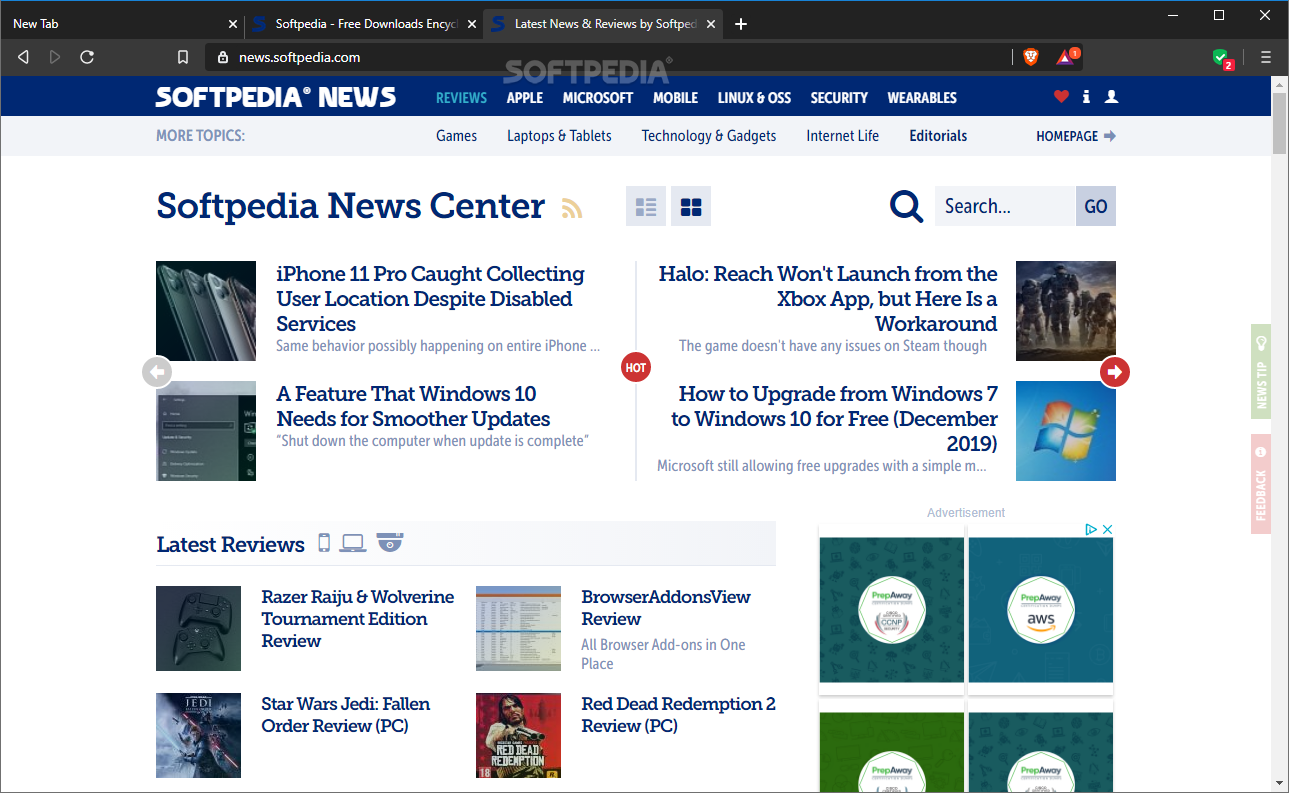Open the Editorials topic
This screenshot has height=793, width=1289.
coord(938,136)
